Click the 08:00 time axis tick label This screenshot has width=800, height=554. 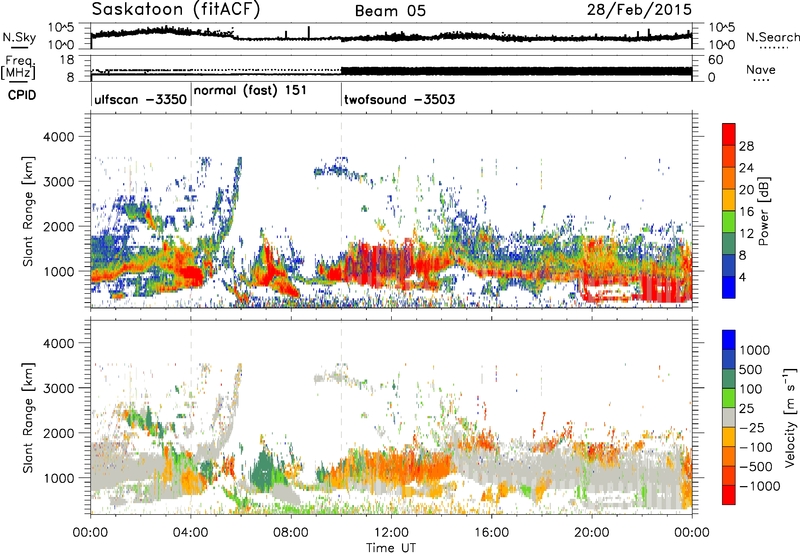coord(291,533)
